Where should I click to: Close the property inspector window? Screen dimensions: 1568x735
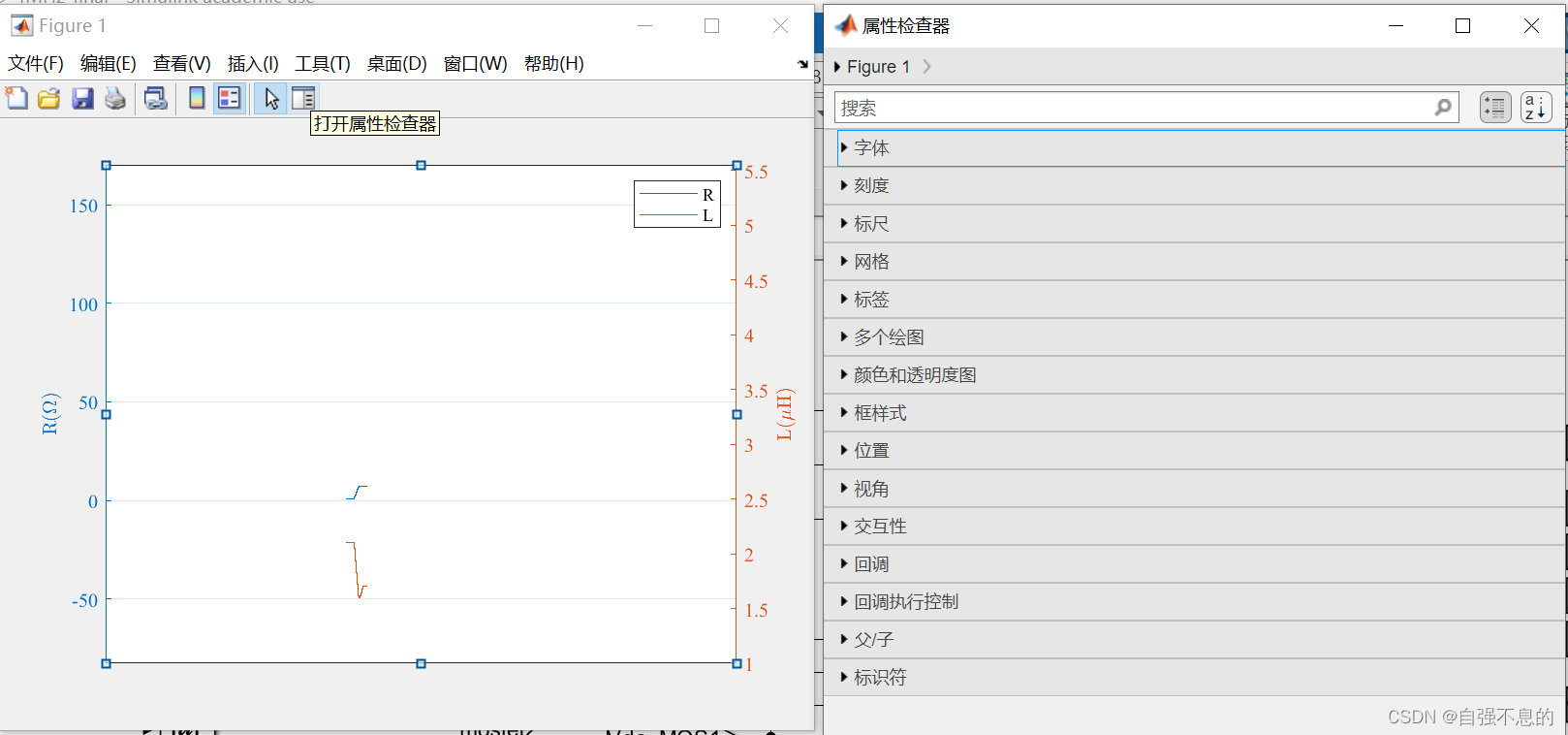[1531, 26]
